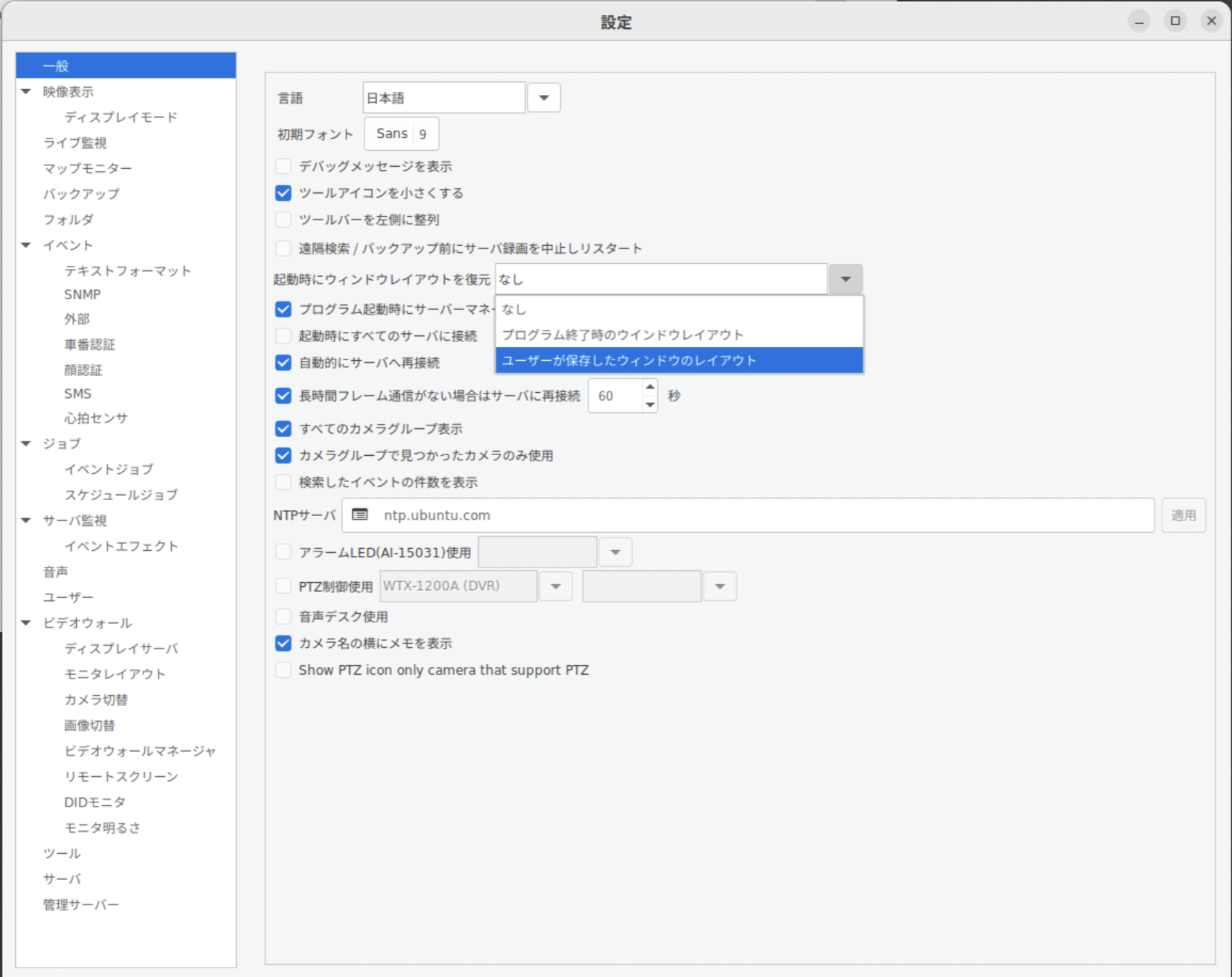Open the Sans 9 font chooser button

pyautogui.click(x=401, y=134)
